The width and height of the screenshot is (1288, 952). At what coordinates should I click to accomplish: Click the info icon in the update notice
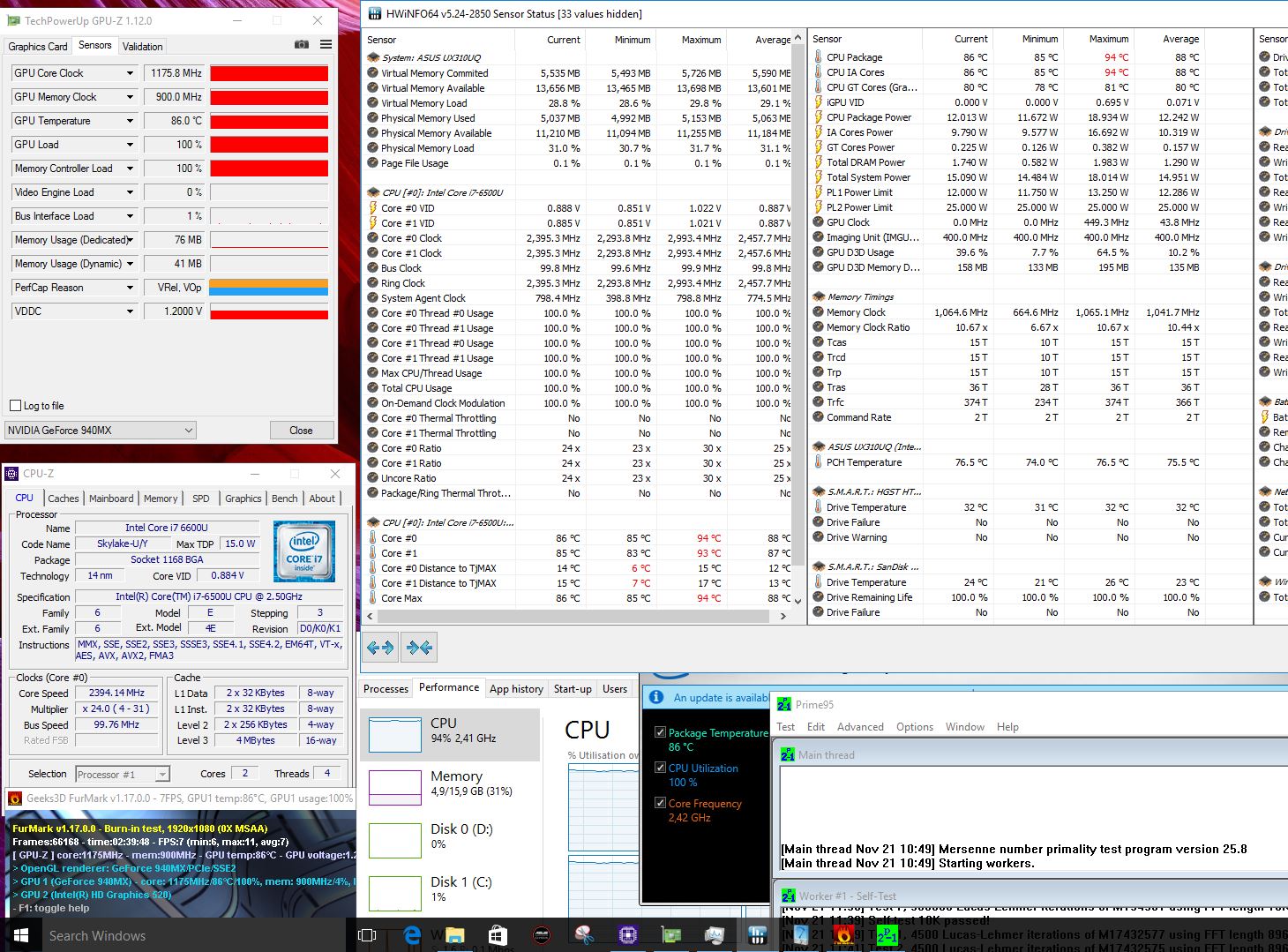655,697
